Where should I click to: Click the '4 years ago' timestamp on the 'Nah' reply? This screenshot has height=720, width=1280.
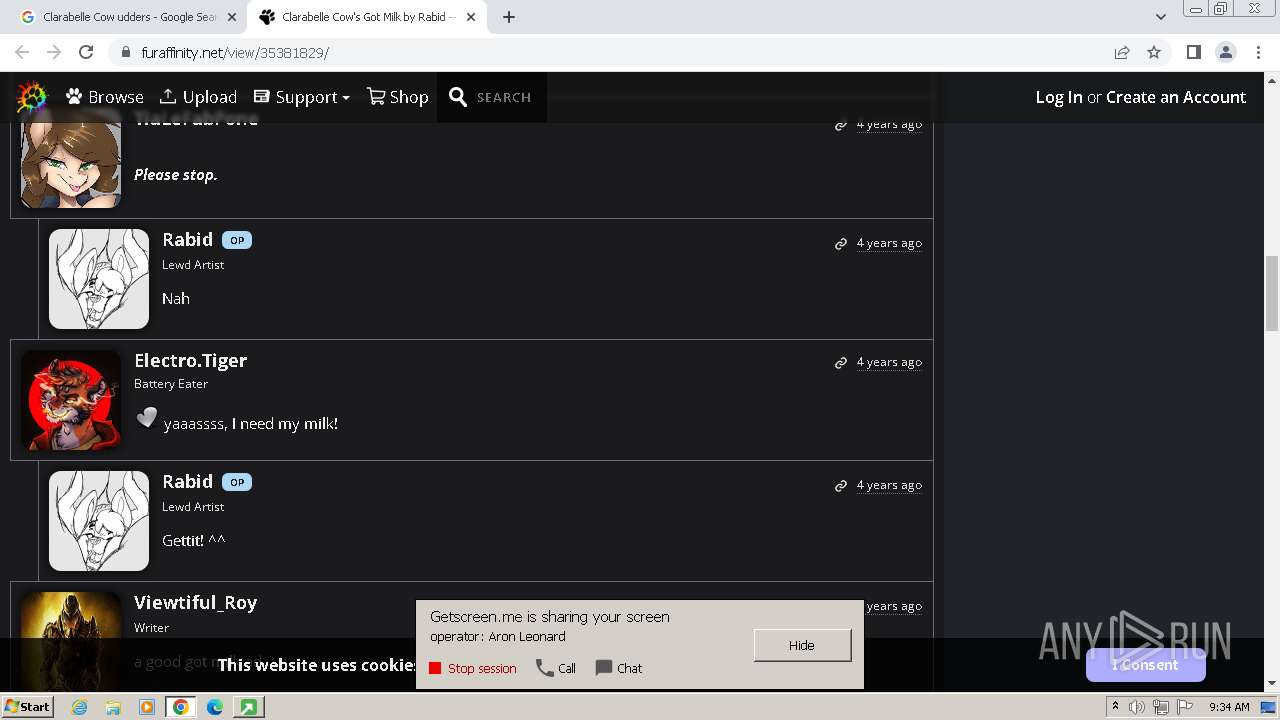(889, 243)
